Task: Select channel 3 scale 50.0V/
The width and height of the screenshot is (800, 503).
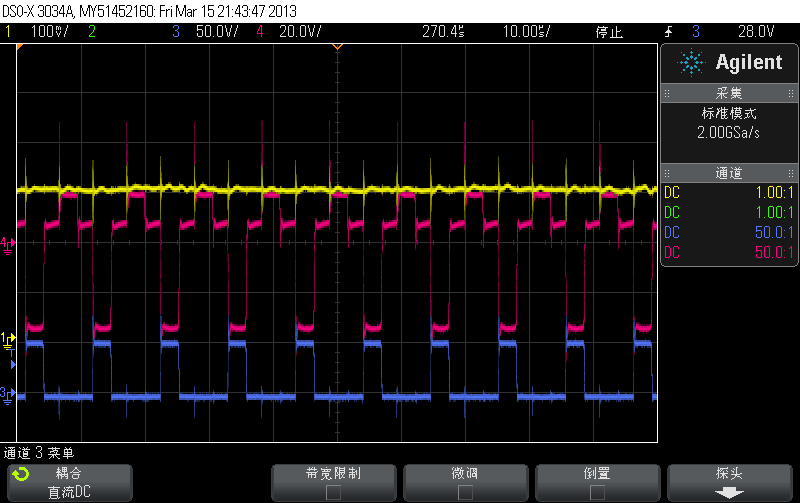Action: tap(217, 32)
